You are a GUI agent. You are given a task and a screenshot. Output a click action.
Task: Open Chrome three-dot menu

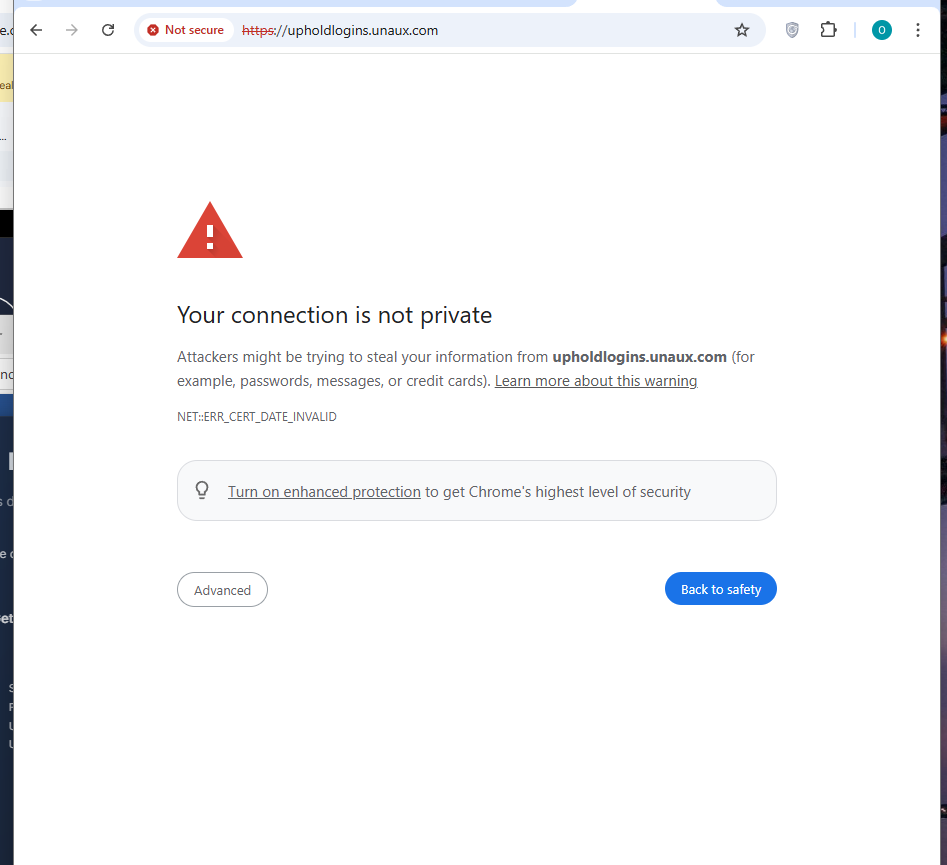917,30
